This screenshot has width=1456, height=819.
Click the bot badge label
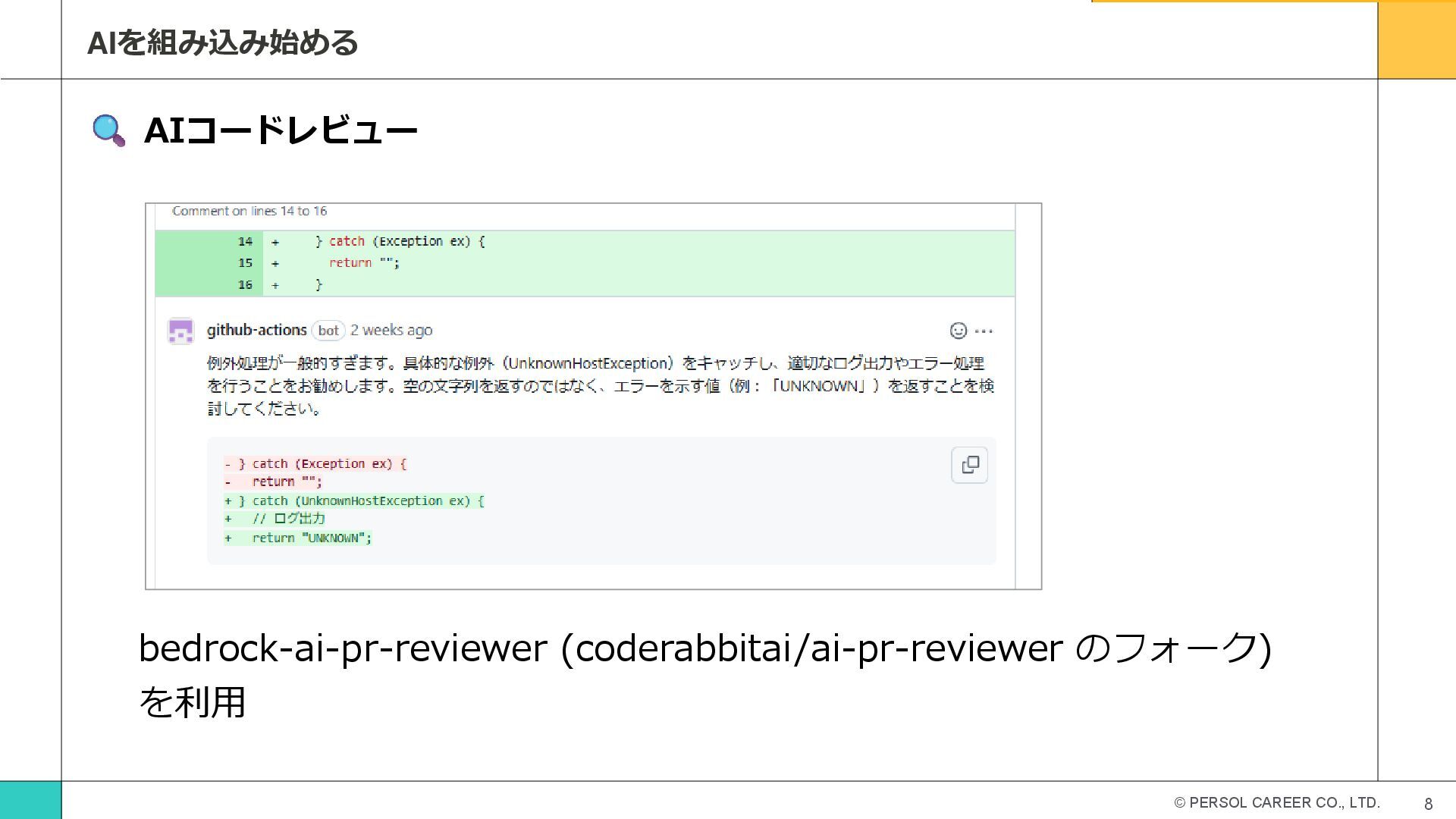tap(328, 331)
